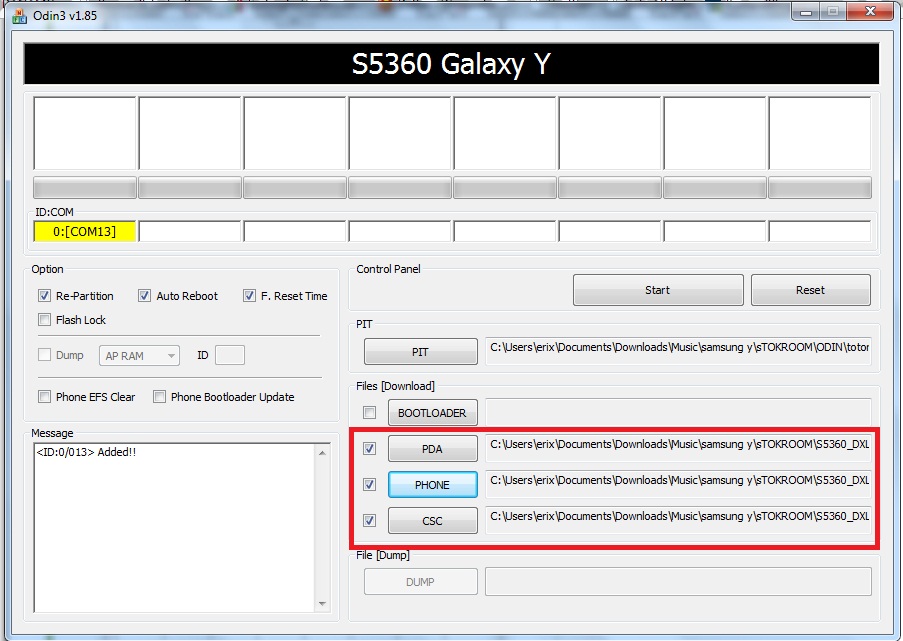
Task: Click the PDA file button
Action: [432, 449]
